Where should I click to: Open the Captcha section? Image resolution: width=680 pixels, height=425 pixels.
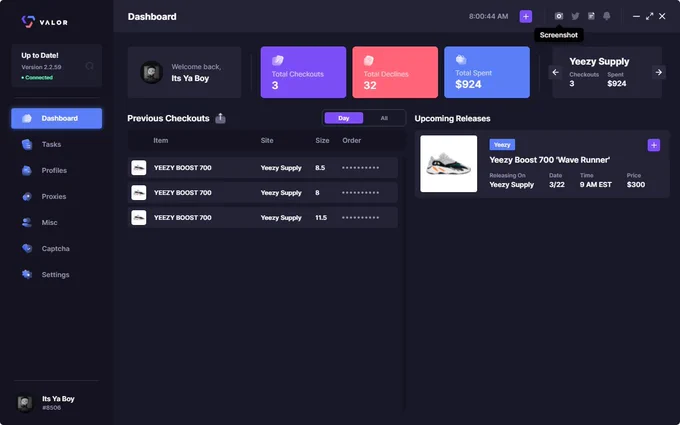[x=56, y=248]
